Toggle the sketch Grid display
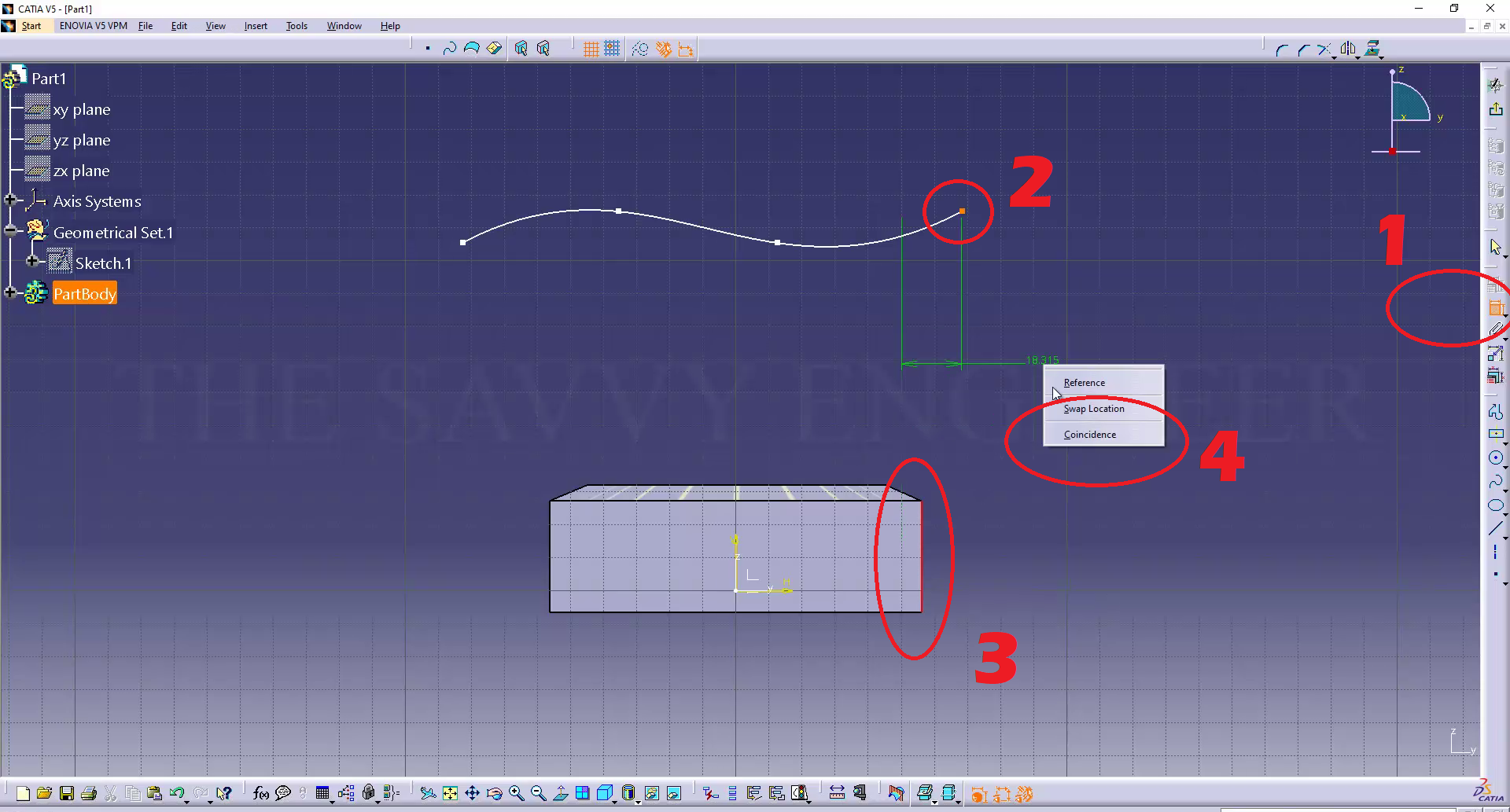This screenshot has height=812, width=1510. click(591, 50)
